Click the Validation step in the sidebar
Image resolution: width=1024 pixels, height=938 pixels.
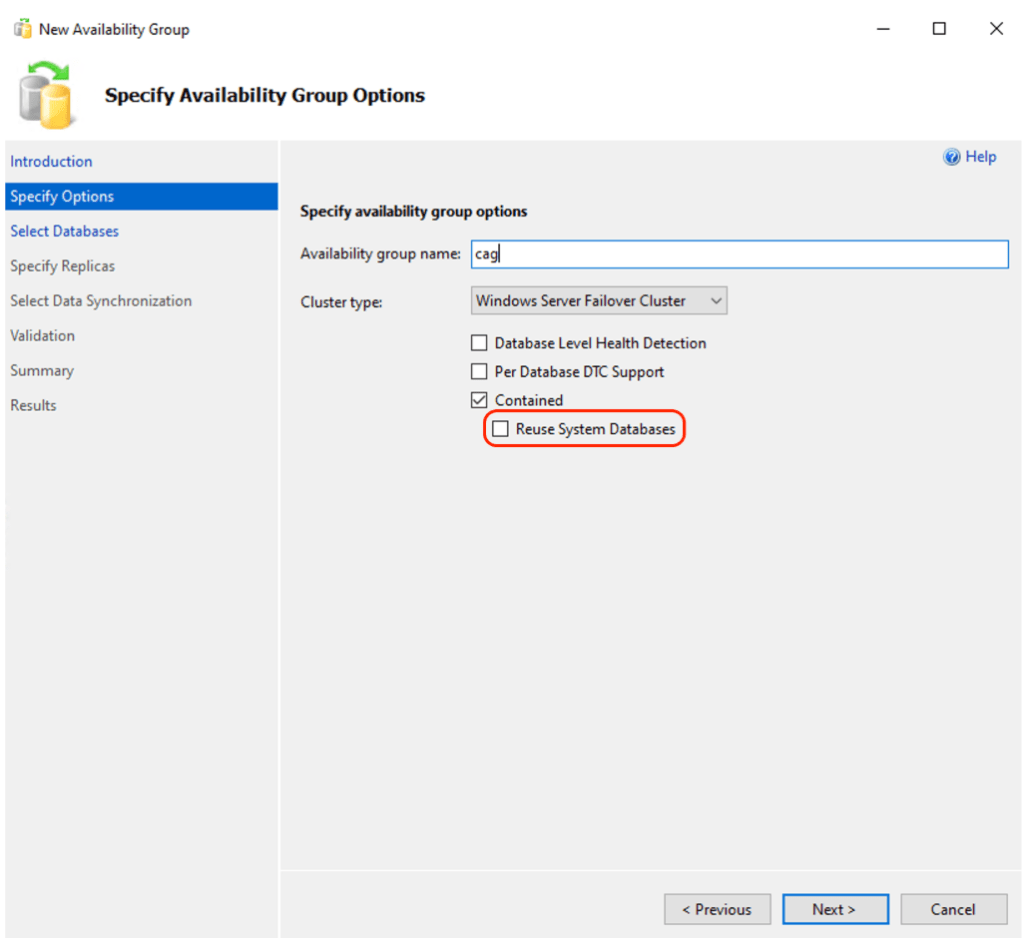42,336
